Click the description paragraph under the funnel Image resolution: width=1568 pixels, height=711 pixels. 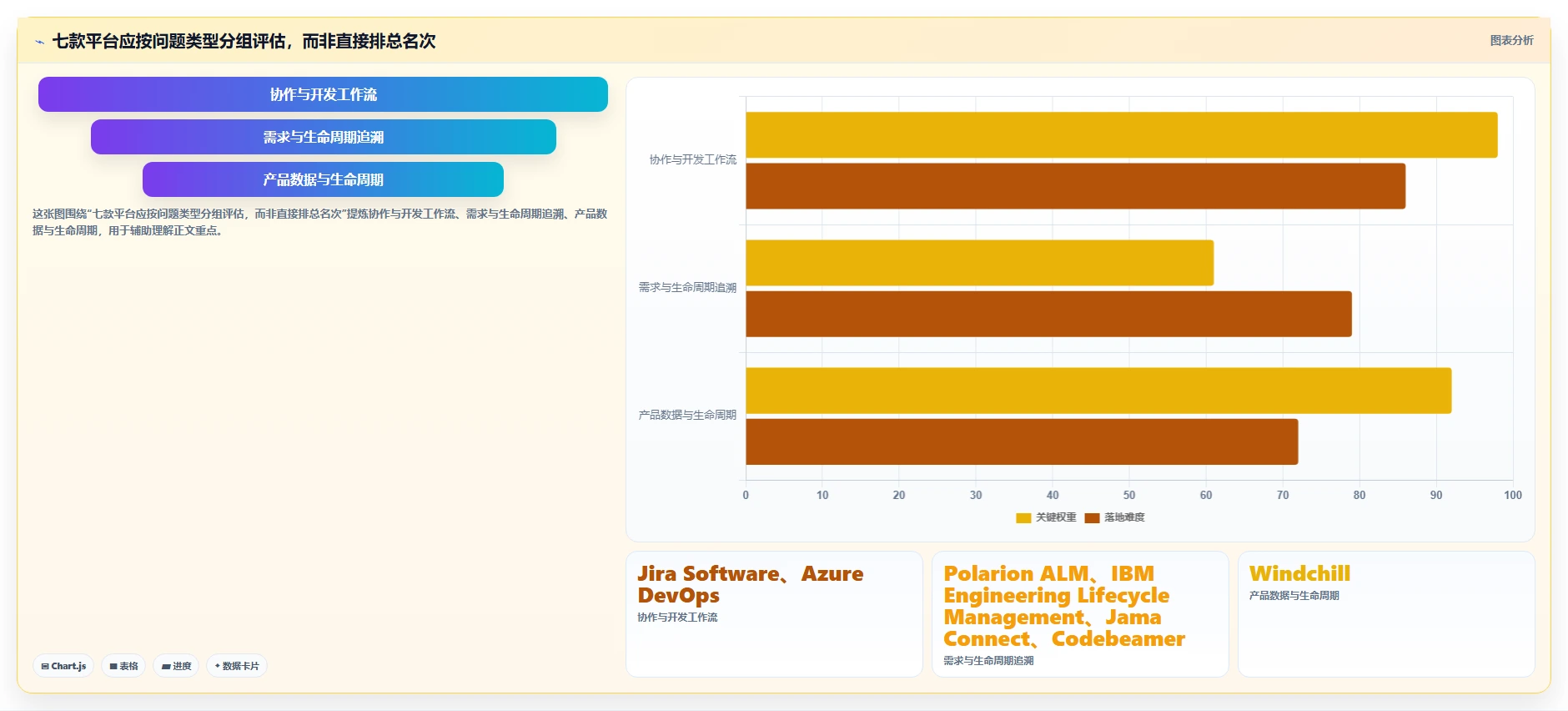click(x=319, y=222)
